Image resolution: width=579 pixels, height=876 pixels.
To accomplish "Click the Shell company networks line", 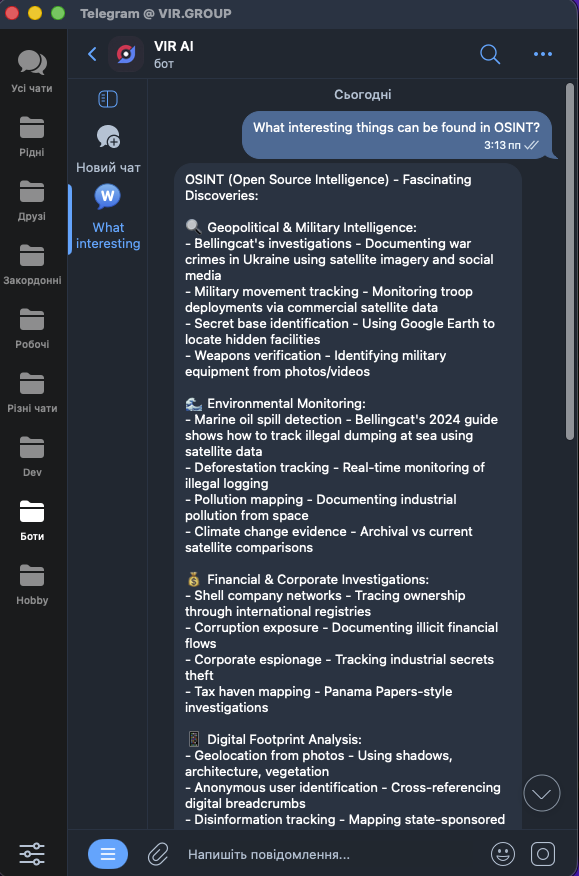I will pos(325,603).
